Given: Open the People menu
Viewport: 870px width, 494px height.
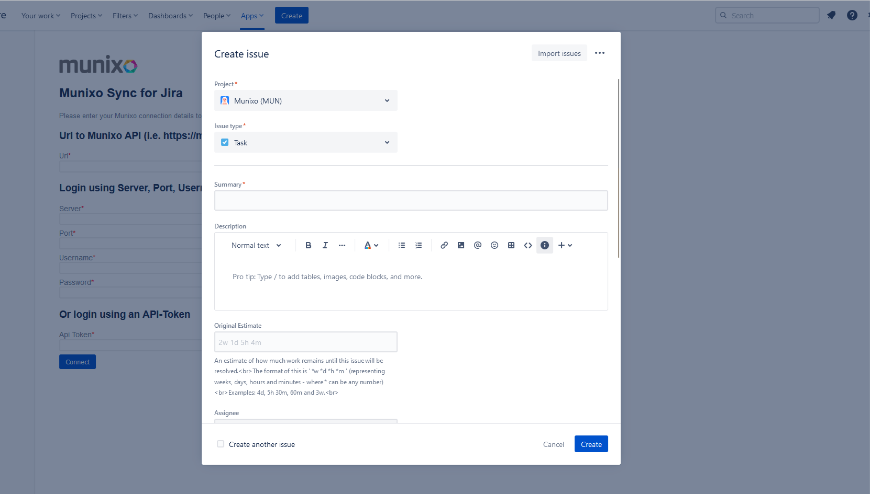Looking at the screenshot, I should click(216, 16).
